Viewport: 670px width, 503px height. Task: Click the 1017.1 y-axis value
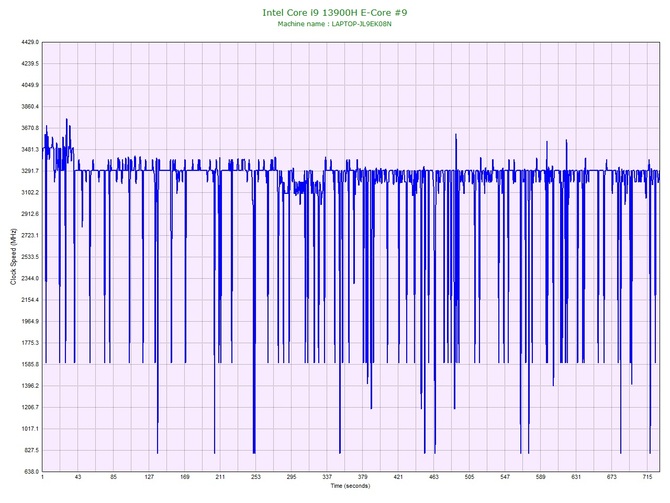[x=30, y=429]
